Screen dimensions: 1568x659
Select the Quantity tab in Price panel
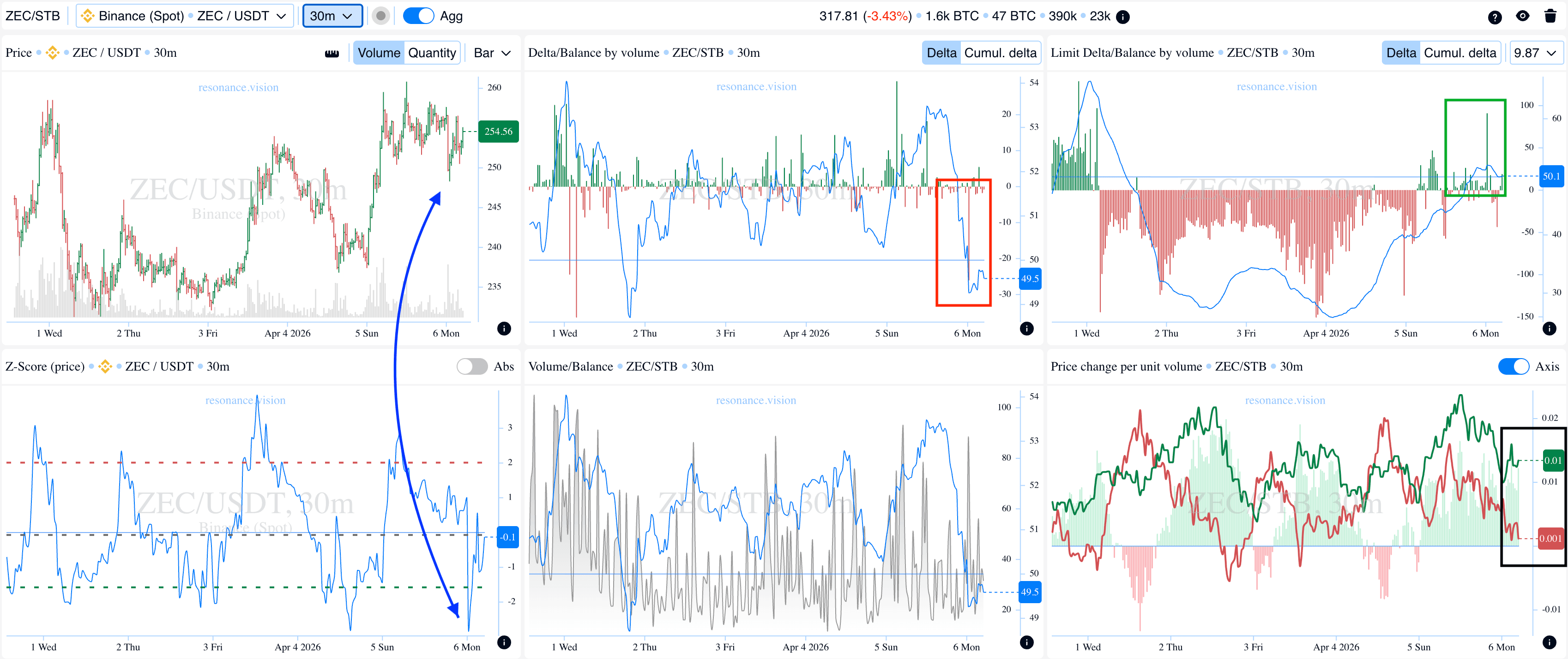(x=432, y=53)
